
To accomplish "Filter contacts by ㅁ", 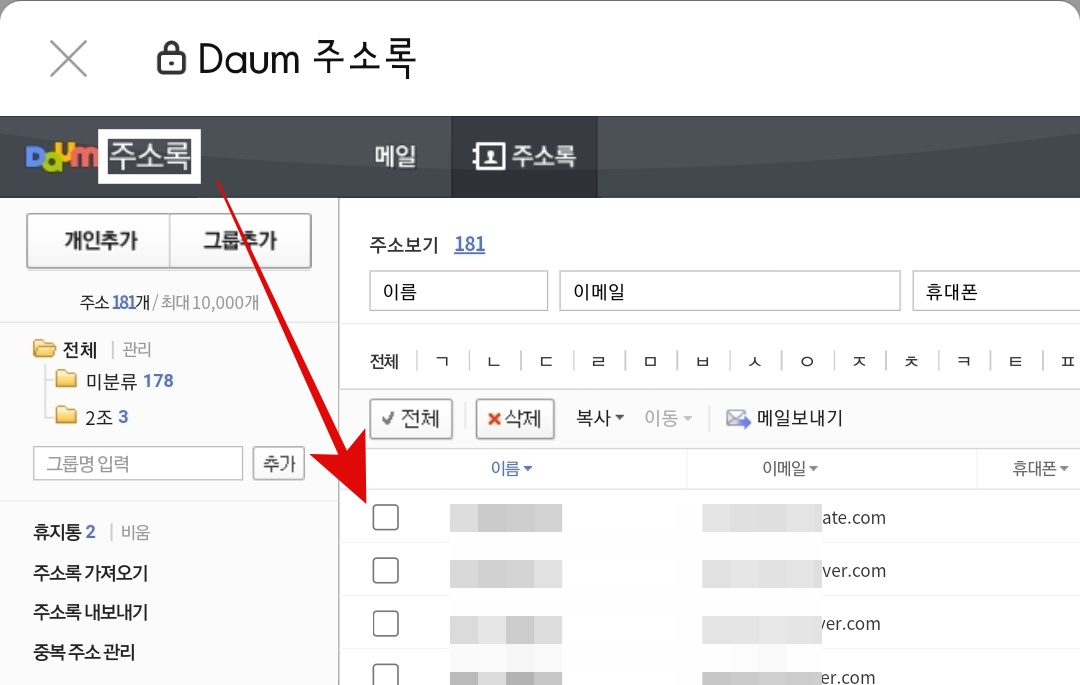I will tap(650, 361).
